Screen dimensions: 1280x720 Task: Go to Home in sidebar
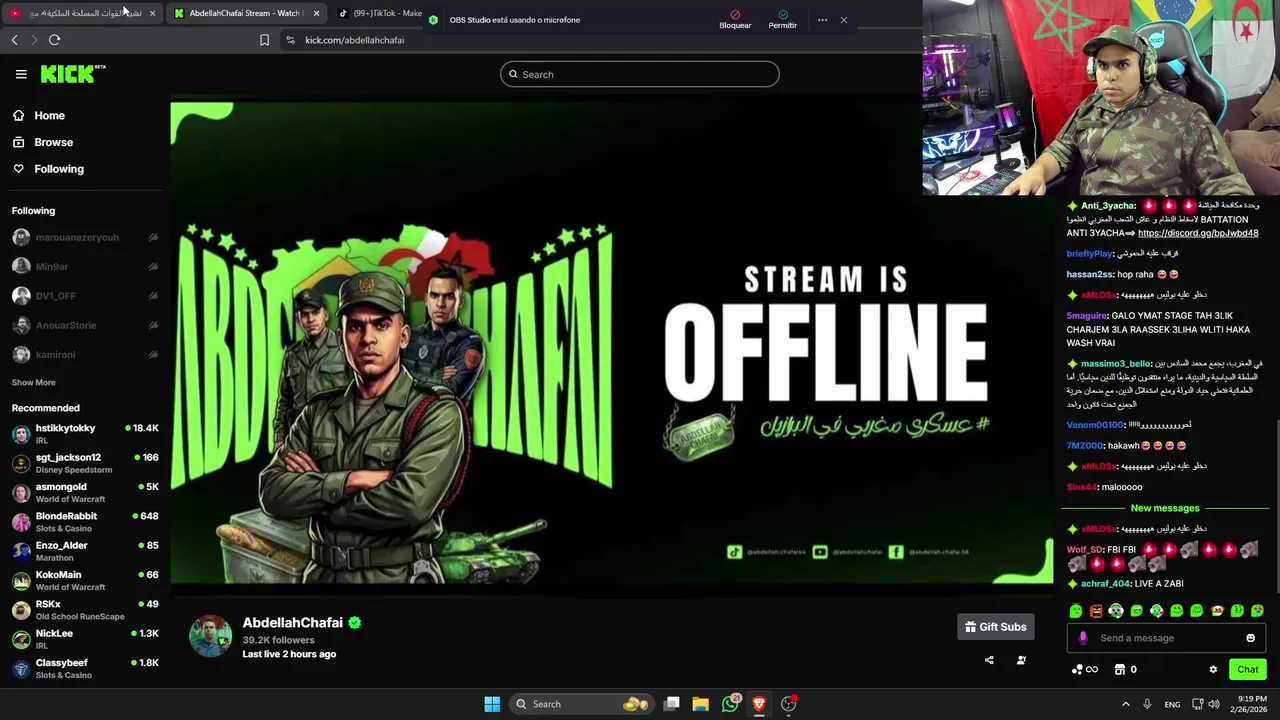[x=39, y=116]
